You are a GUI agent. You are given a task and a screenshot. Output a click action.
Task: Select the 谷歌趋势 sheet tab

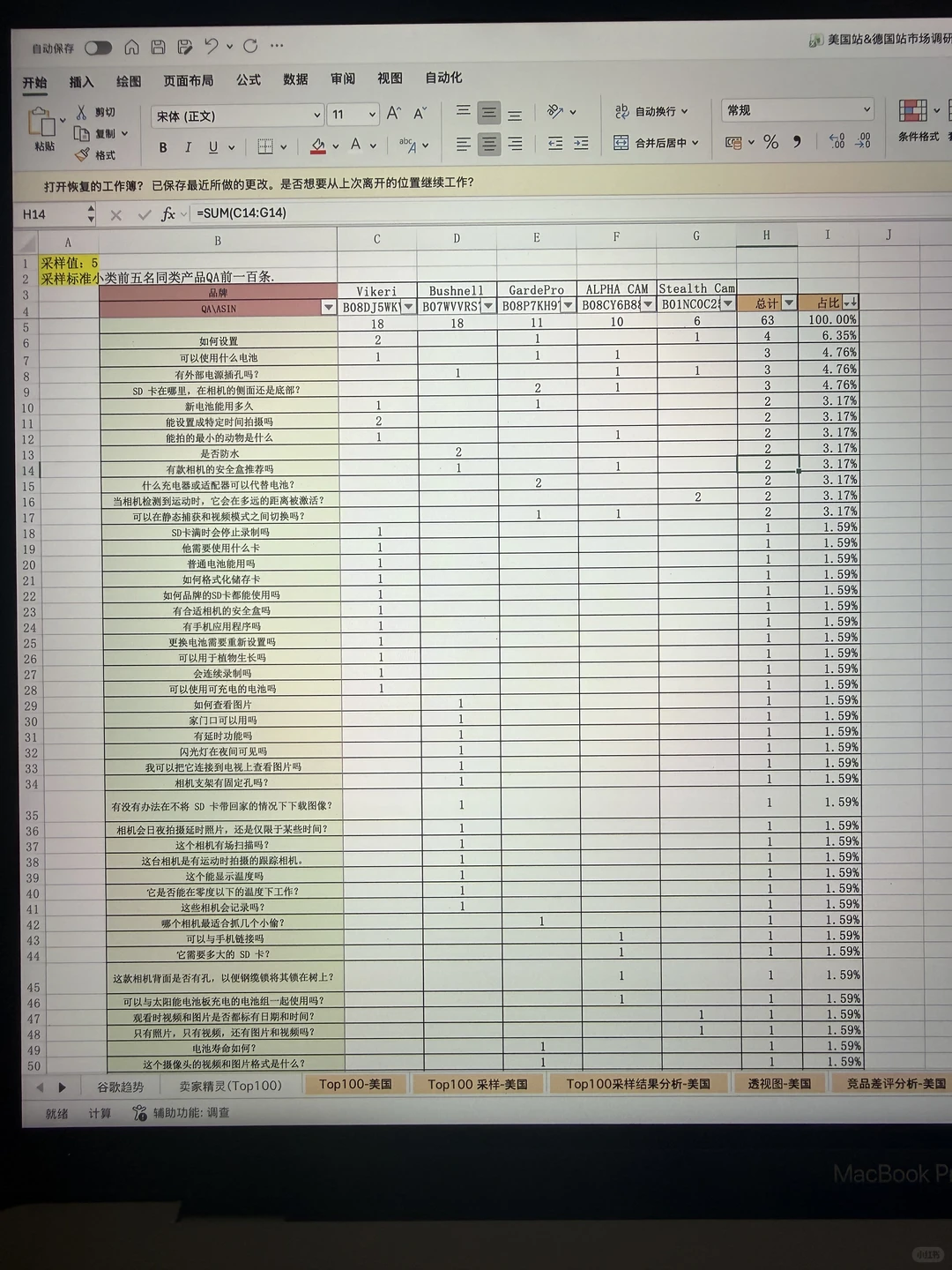point(120,1087)
